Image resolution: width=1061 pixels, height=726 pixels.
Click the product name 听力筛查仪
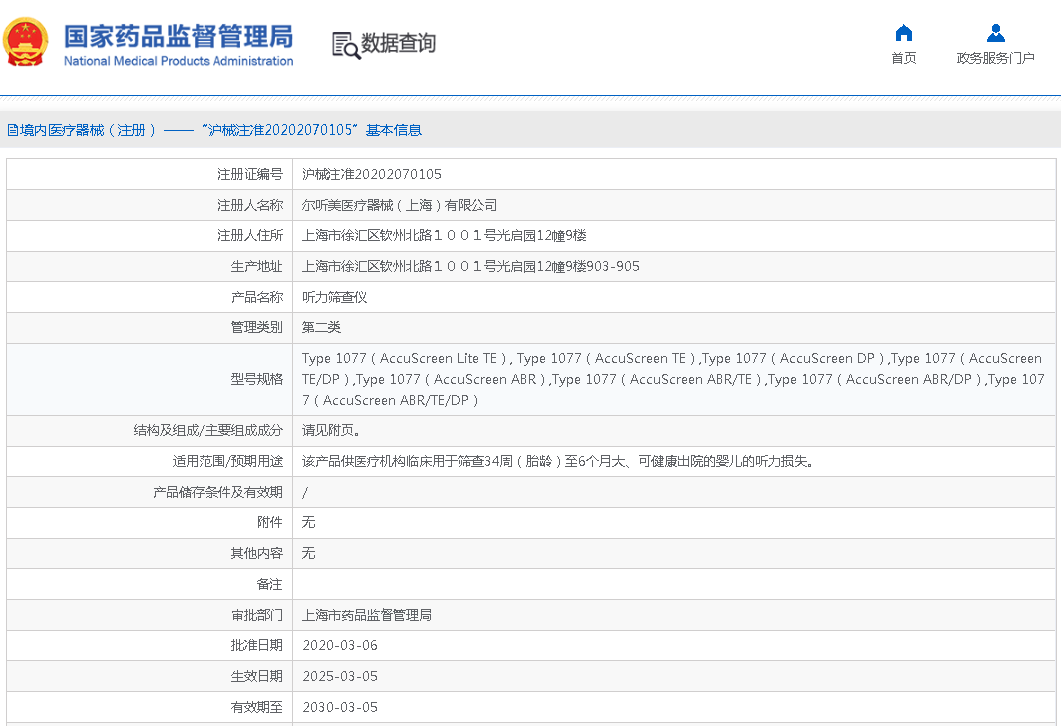[x=335, y=297]
